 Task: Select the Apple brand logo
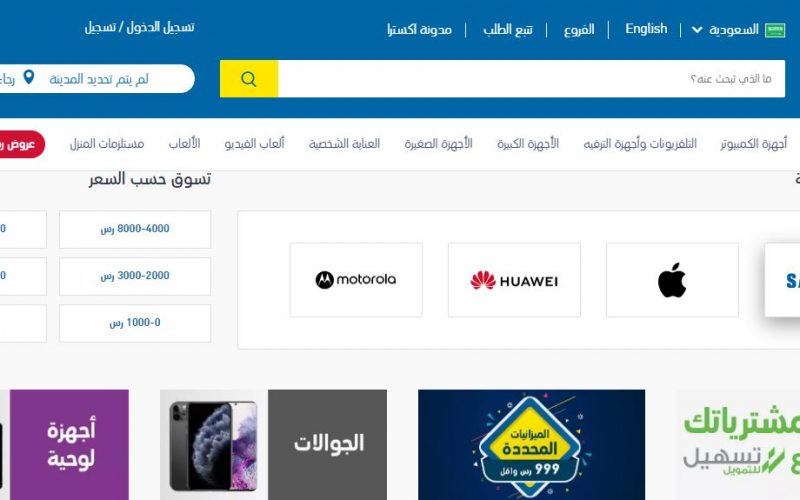click(672, 280)
